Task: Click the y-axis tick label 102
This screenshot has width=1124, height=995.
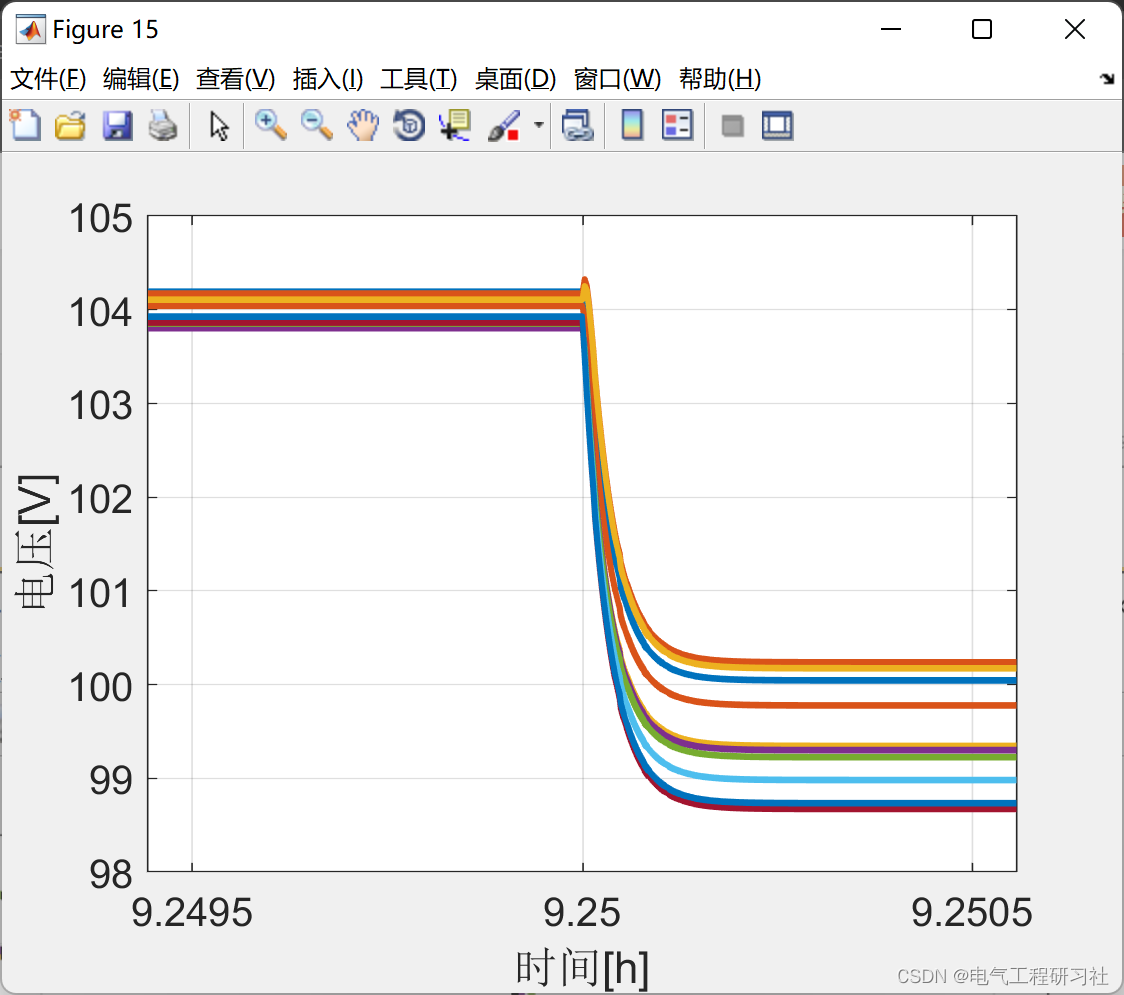Action: (100, 500)
